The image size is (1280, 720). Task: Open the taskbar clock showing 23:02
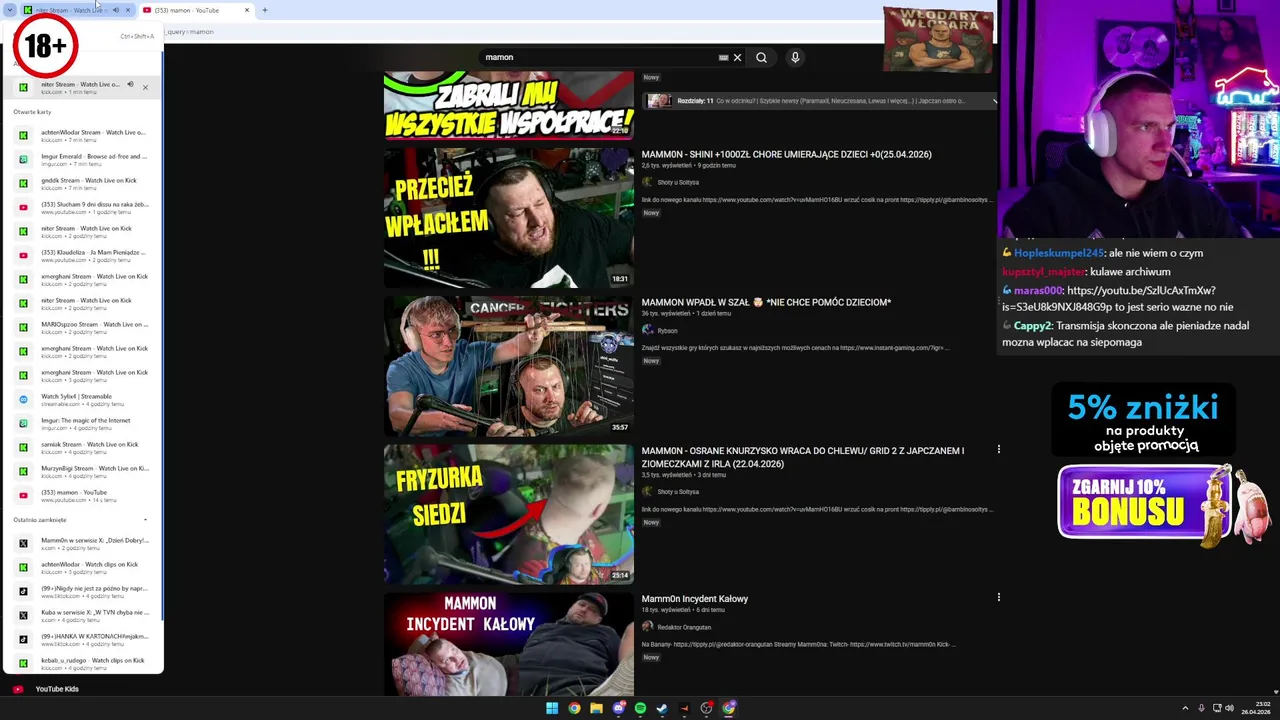coord(1256,708)
